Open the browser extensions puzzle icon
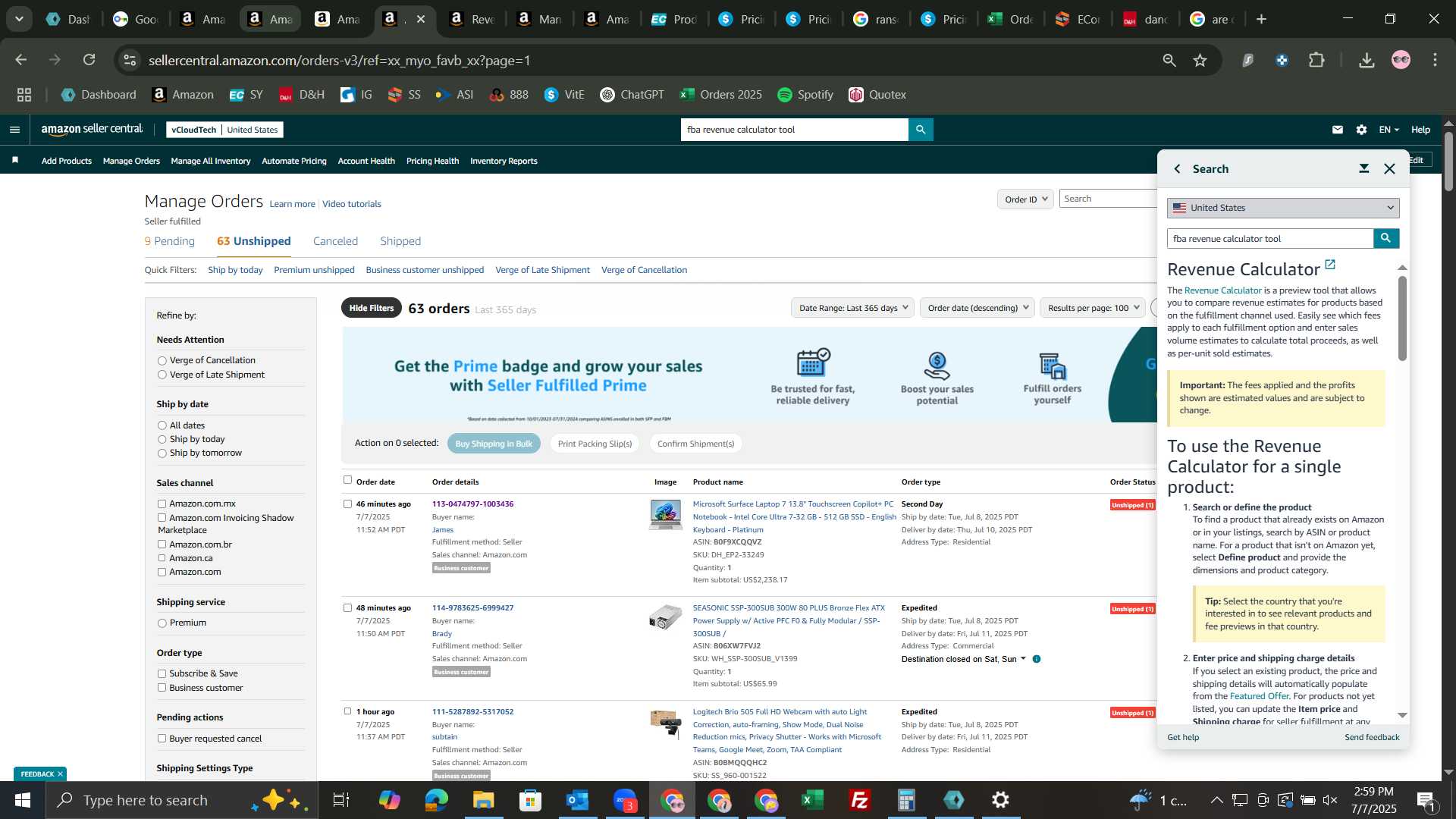This screenshot has height=819, width=1456. [x=1317, y=60]
